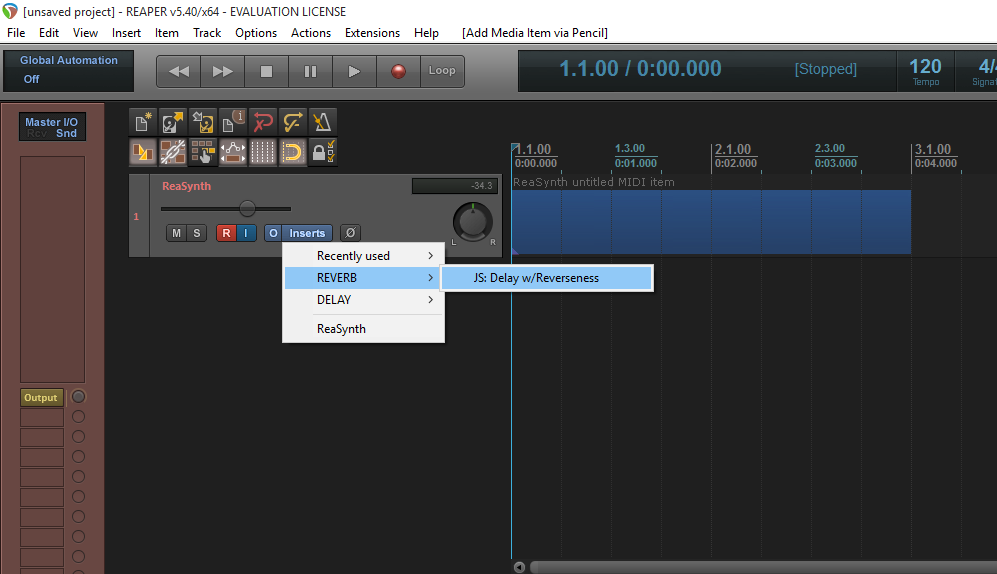Click the ReaSynth pan knob
This screenshot has height=574, width=997.
click(472, 222)
